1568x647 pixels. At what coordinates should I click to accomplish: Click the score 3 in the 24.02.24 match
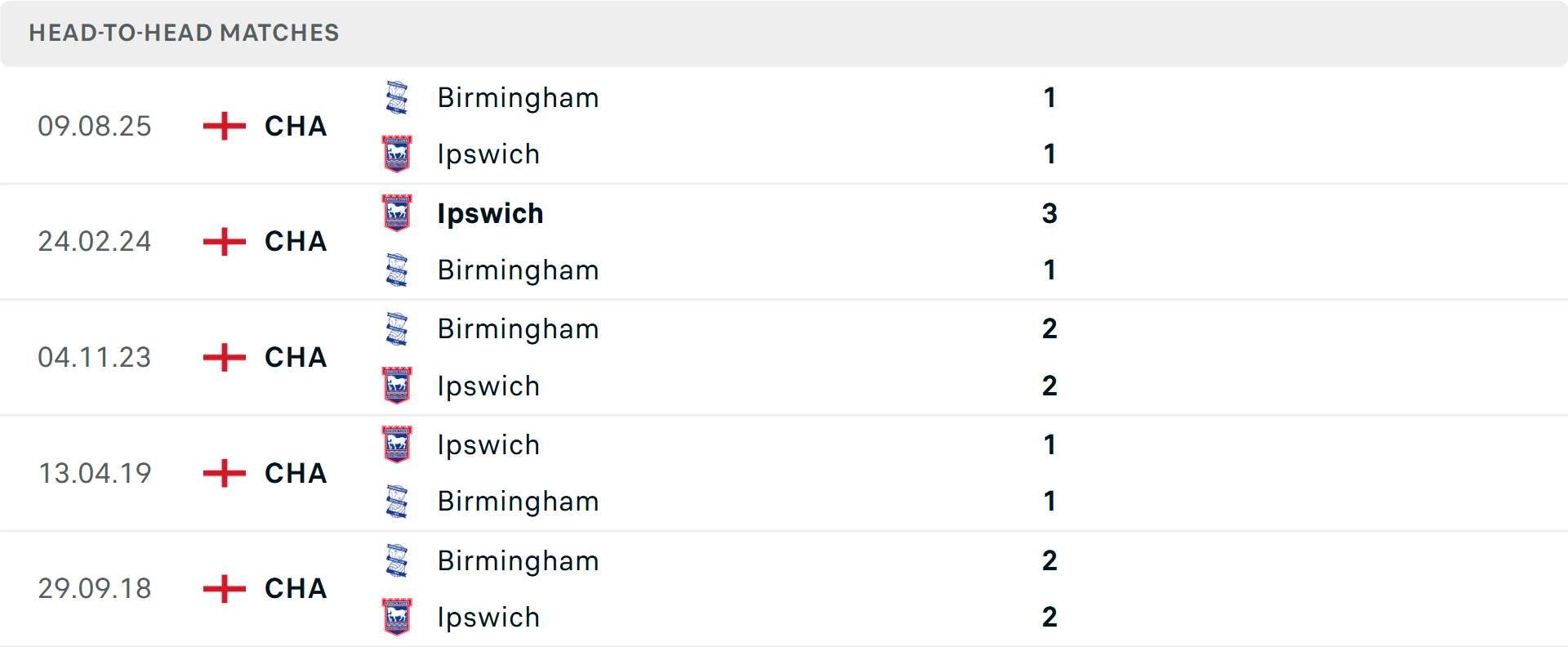tap(1050, 213)
